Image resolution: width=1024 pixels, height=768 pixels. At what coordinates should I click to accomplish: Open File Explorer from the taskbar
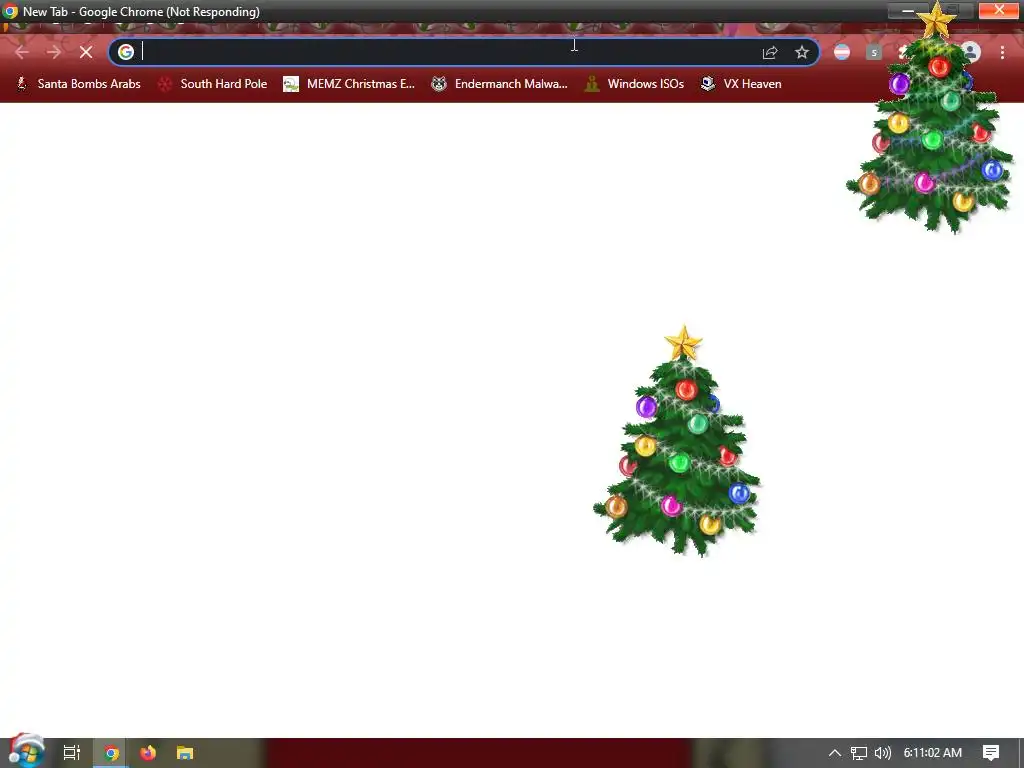(x=185, y=753)
